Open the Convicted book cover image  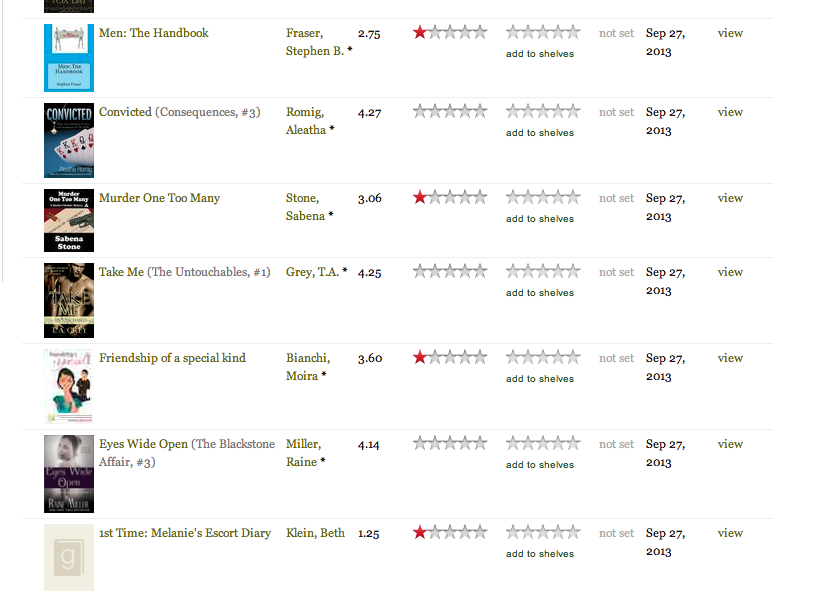69,141
